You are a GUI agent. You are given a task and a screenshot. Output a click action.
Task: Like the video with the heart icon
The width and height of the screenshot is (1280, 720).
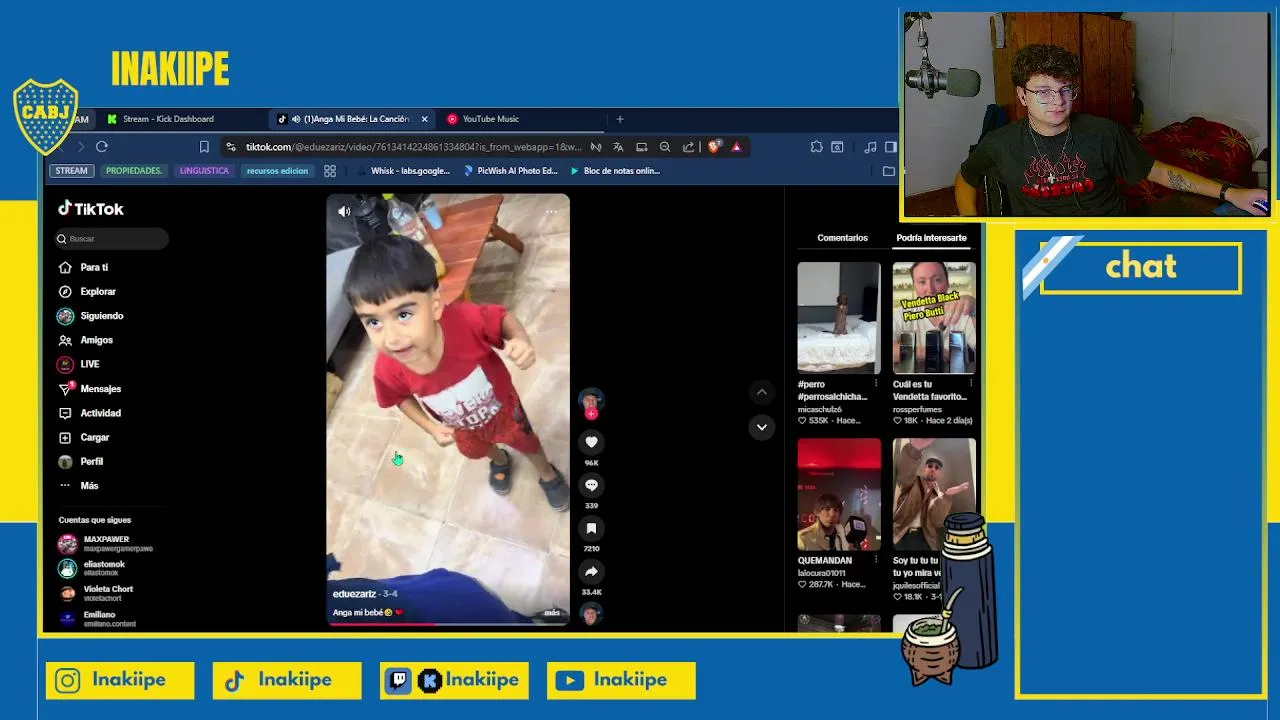tap(591, 442)
